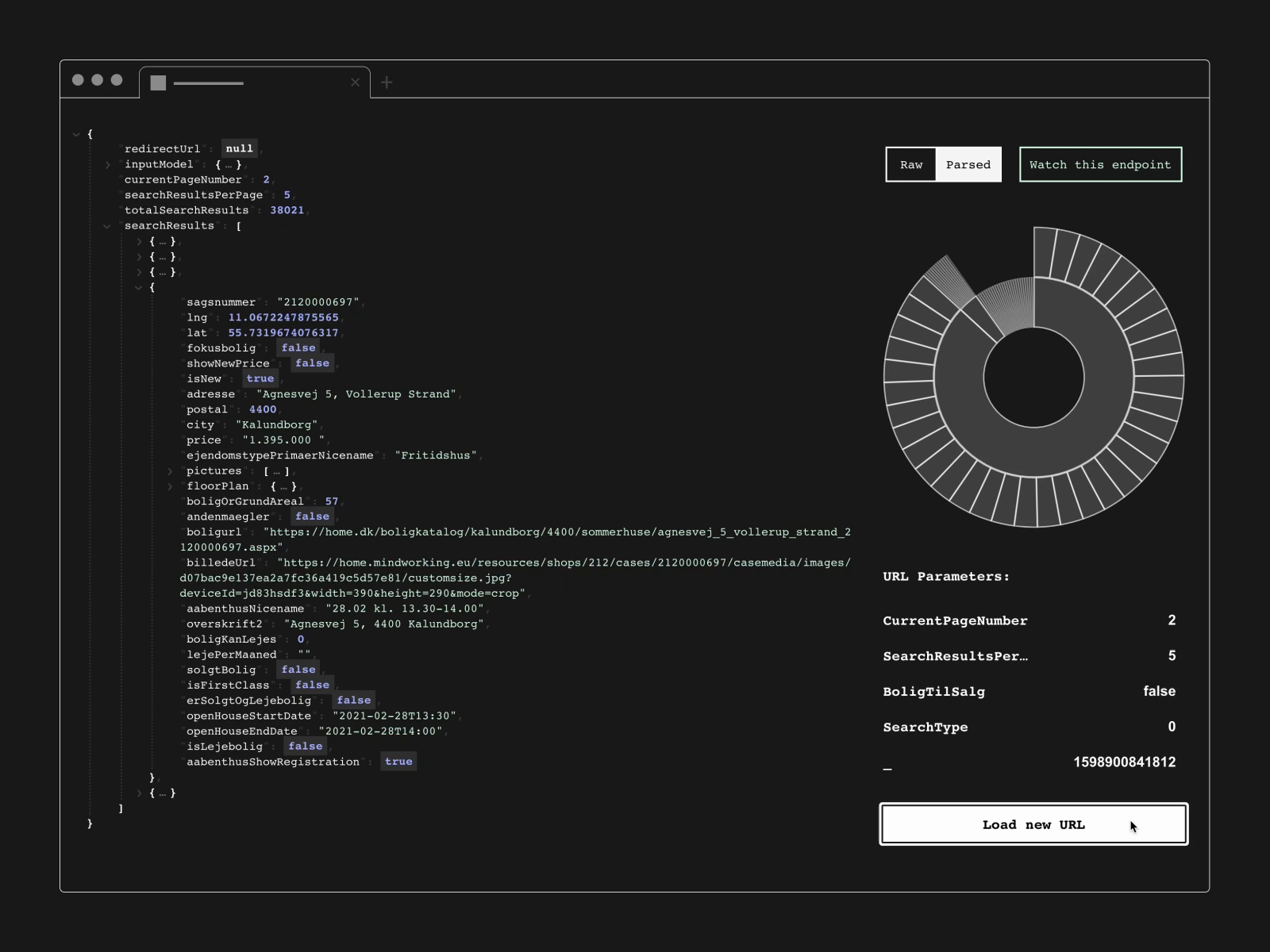The width and height of the screenshot is (1270, 952).
Task: Open the boligurl home.dk link
Action: pyautogui.click(x=556, y=532)
